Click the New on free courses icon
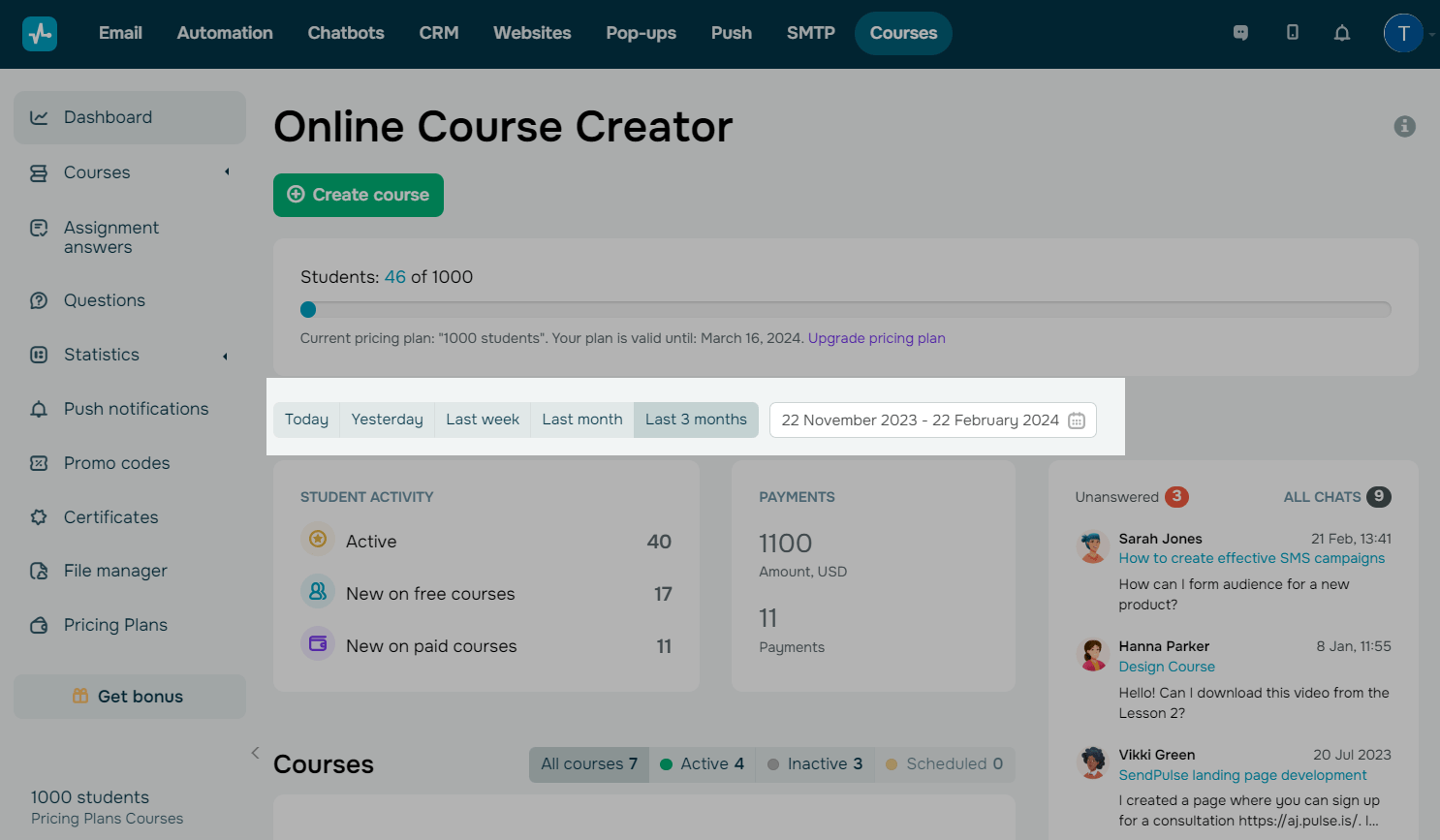Screen dimensions: 1440x840 click(318, 591)
